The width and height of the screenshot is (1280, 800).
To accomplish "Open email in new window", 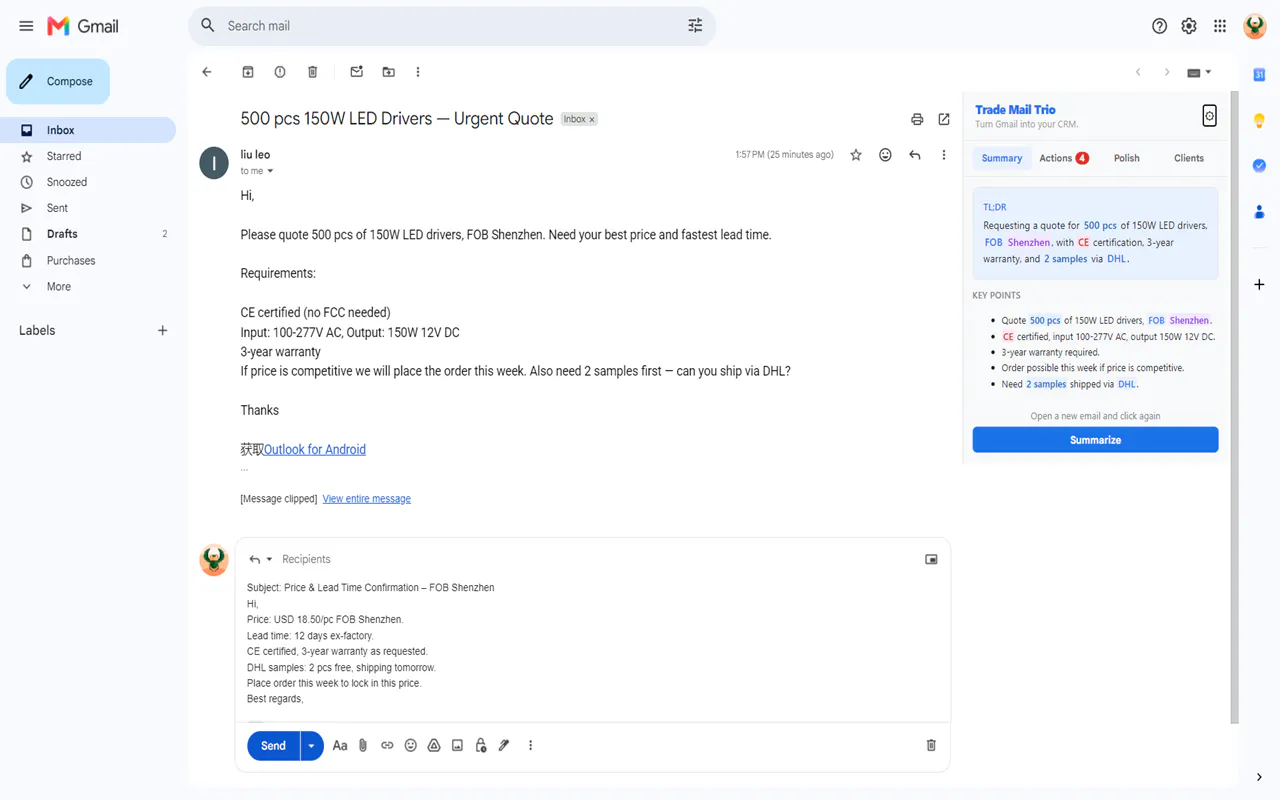I will [944, 119].
